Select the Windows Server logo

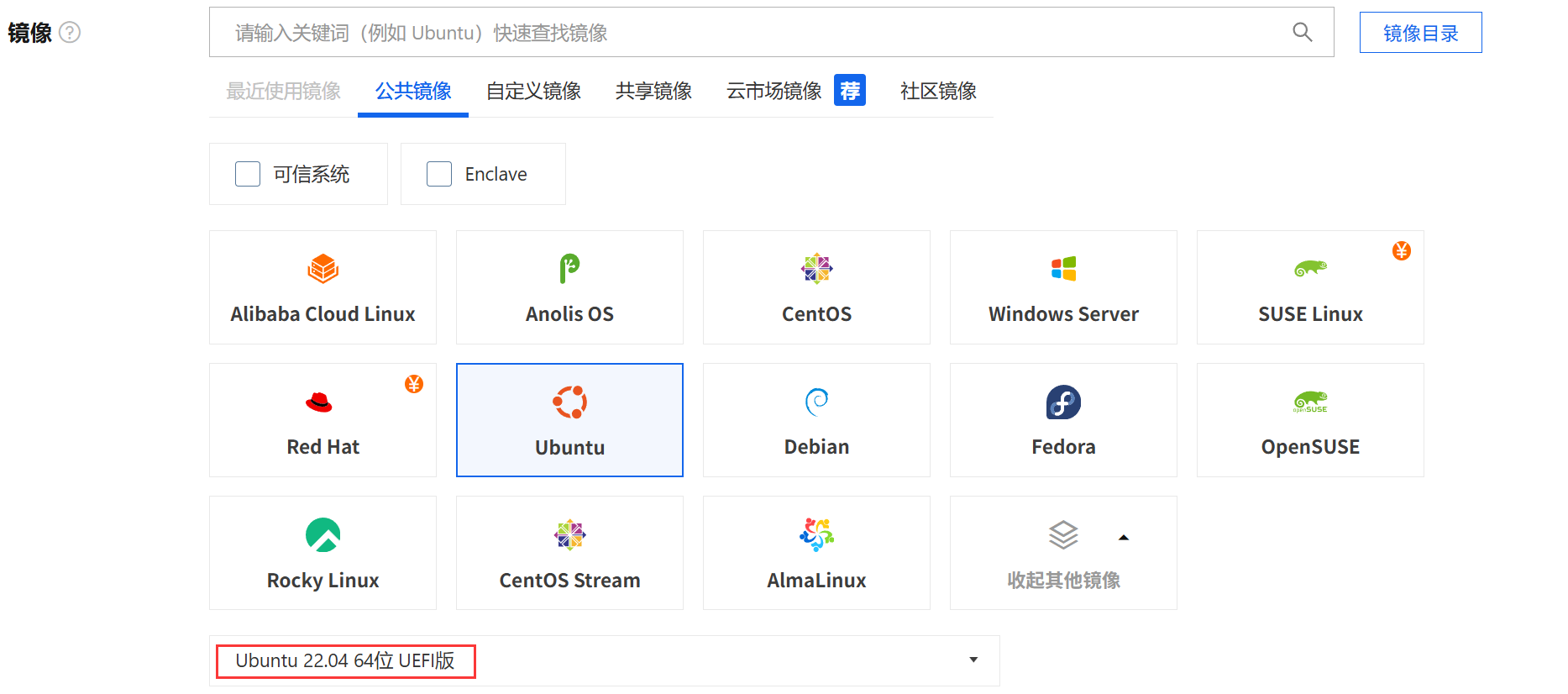pos(1063,269)
